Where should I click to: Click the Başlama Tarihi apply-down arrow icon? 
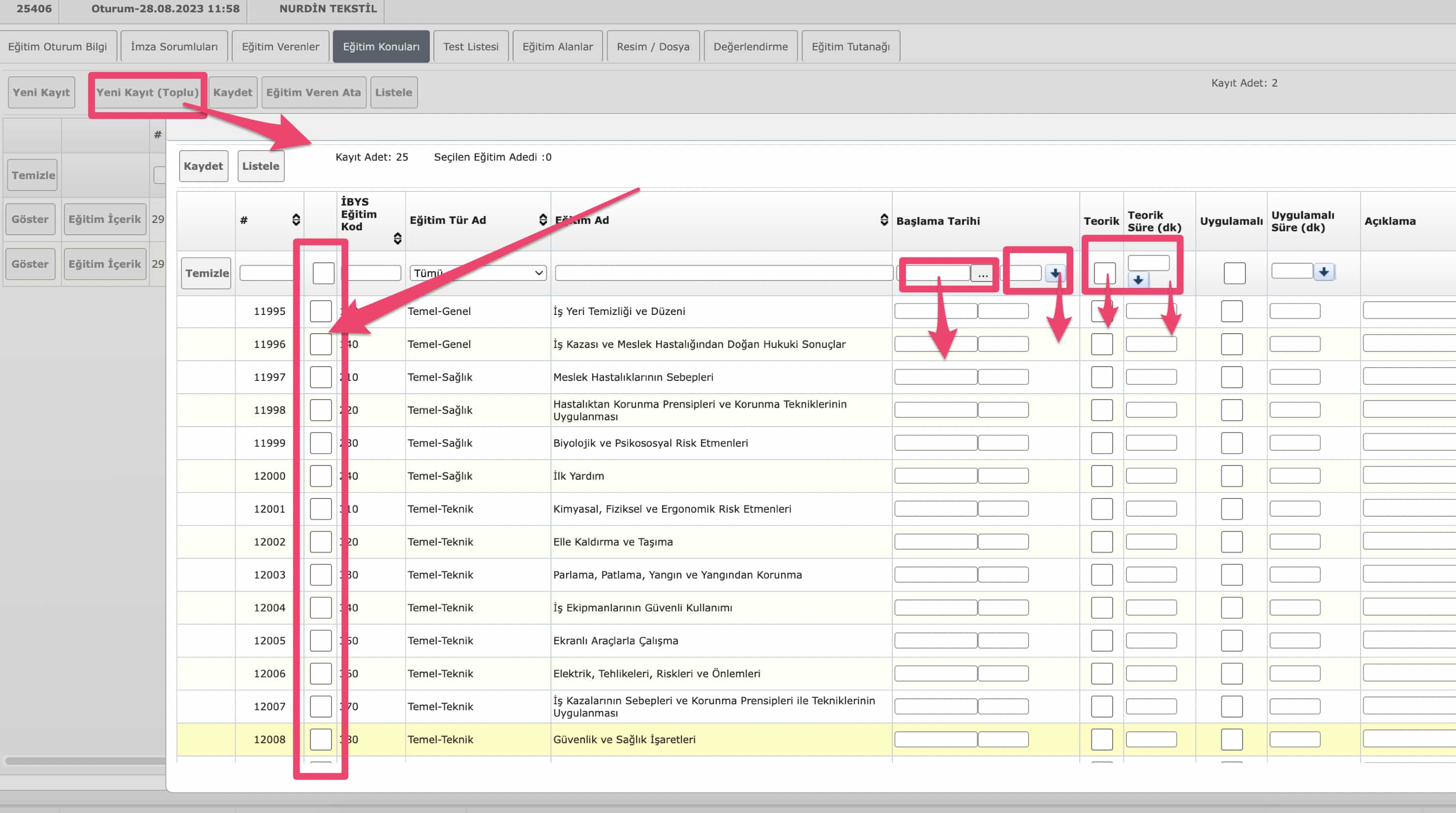point(1055,273)
